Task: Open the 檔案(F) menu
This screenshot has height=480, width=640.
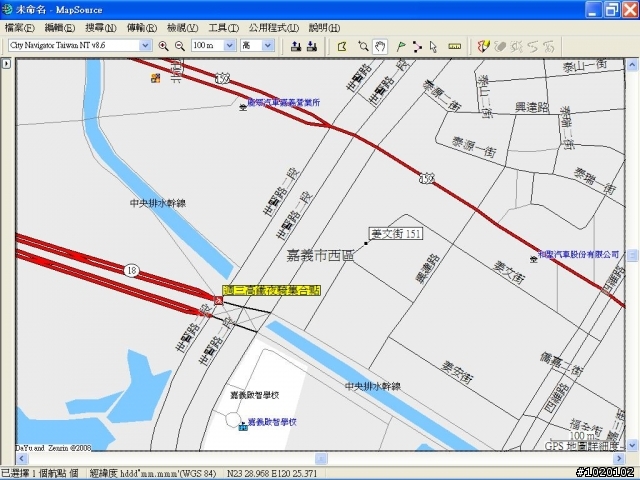Action: click(x=20, y=28)
